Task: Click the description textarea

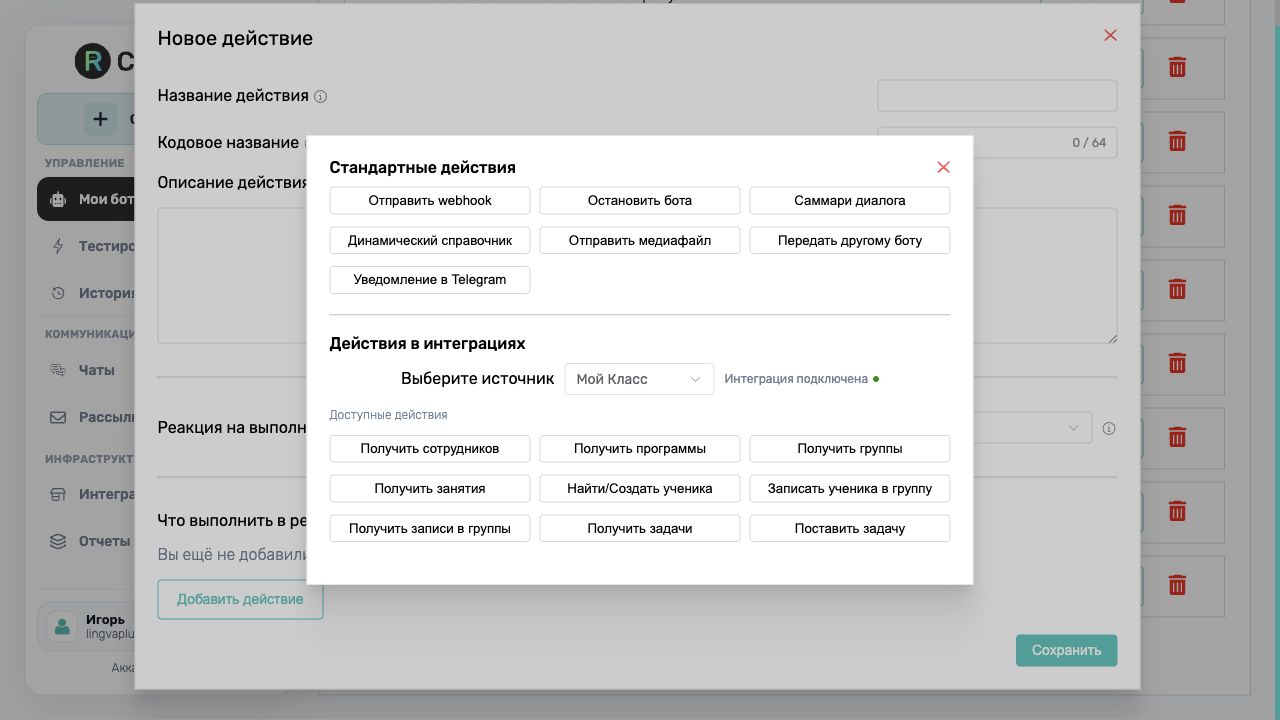Action: coord(637,276)
